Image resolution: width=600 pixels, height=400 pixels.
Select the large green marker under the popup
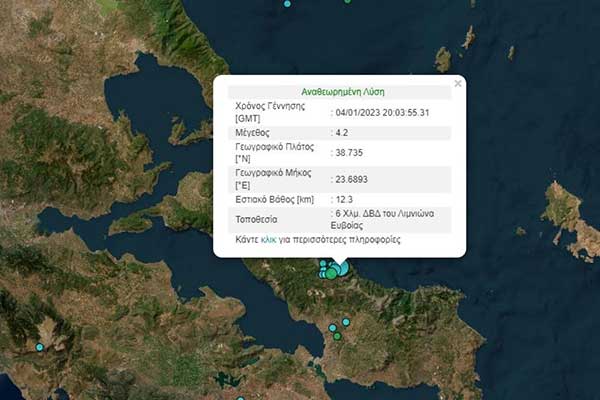click(331, 273)
